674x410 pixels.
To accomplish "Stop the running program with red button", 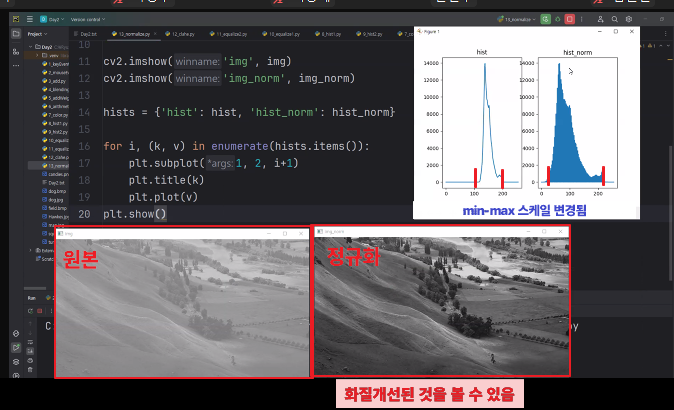I will click(x=570, y=19).
